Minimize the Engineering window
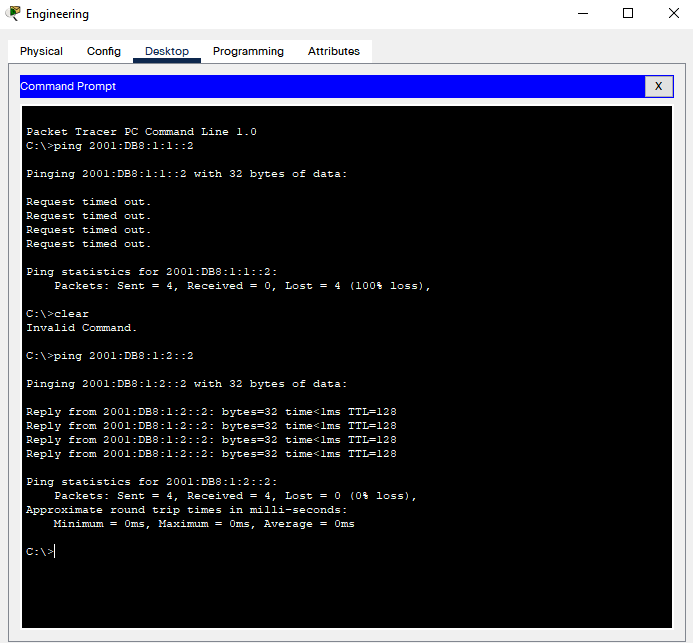This screenshot has height=643, width=693. point(583,13)
